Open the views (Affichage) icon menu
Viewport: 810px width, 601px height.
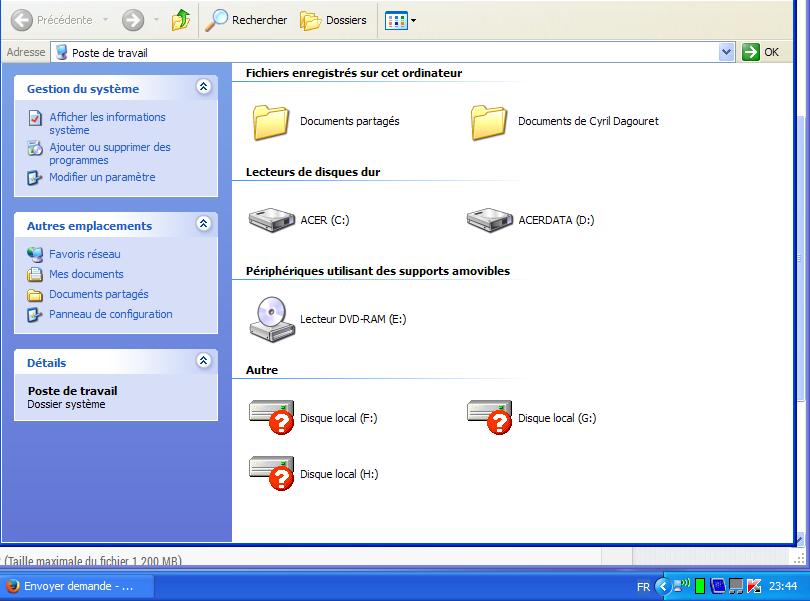tap(396, 21)
